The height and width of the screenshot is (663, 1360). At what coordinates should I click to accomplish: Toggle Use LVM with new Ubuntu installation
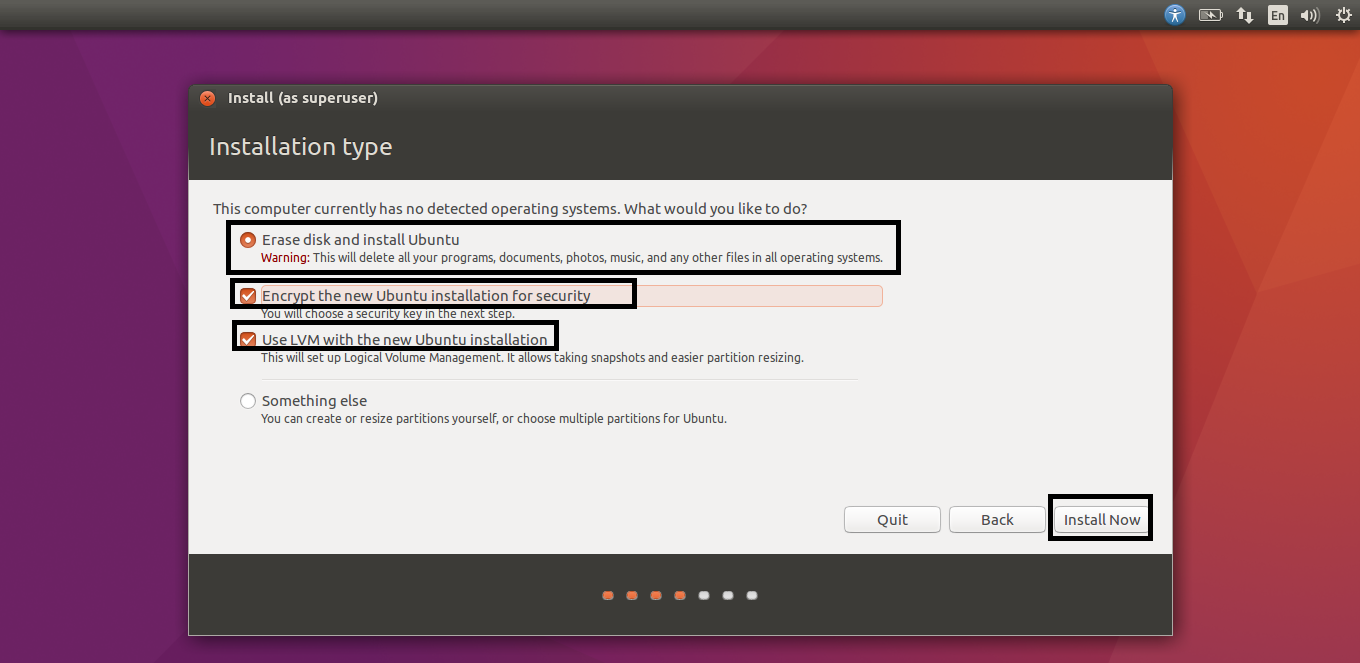coord(248,339)
